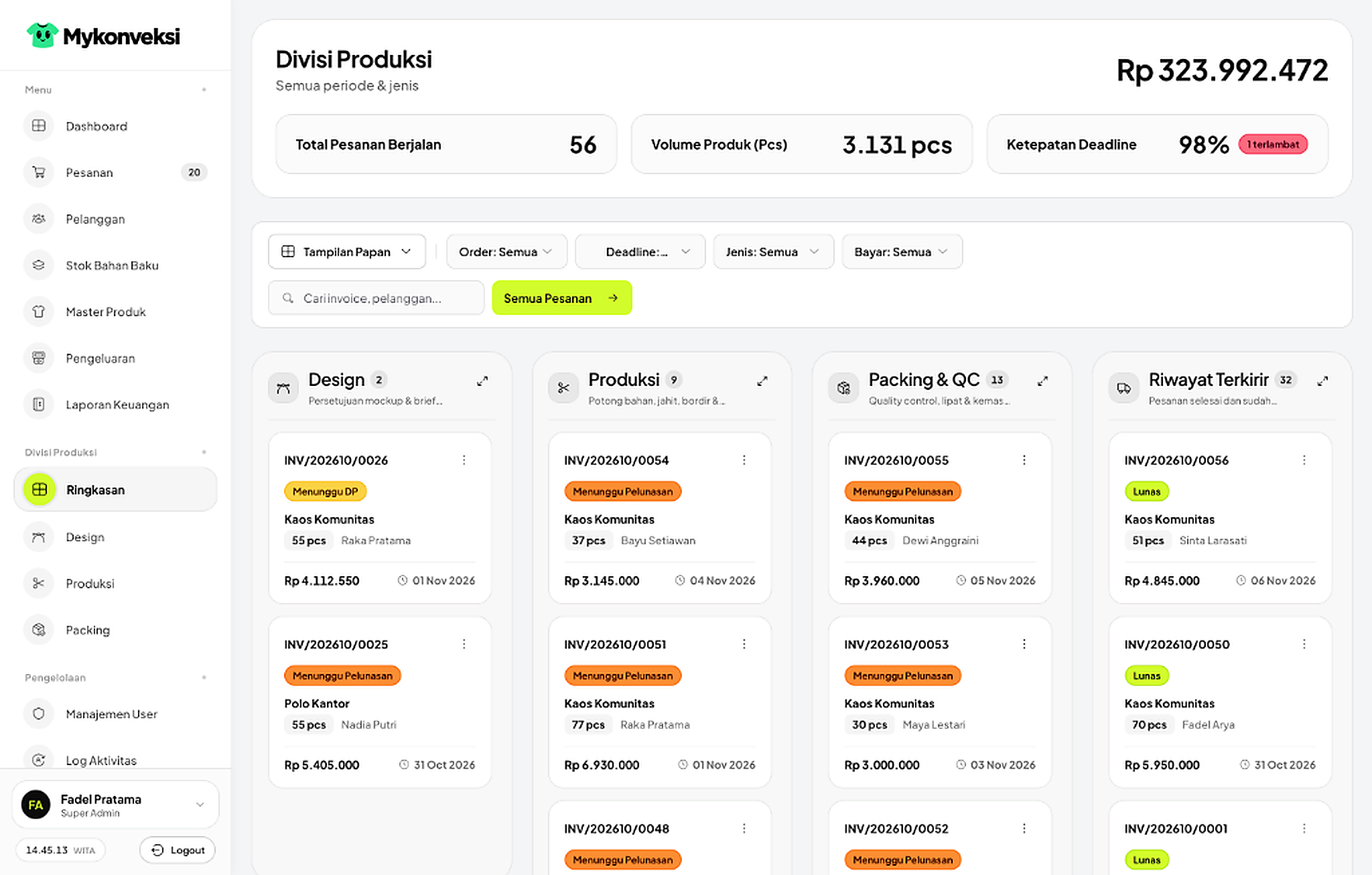
Task: Go to Ringkasan in the sidebar
Action: pos(115,490)
